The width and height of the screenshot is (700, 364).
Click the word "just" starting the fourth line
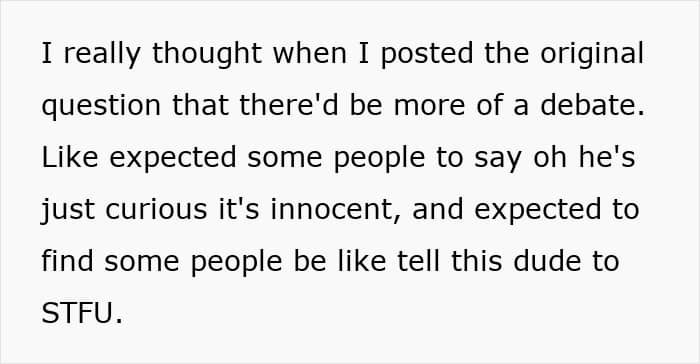pos(68,210)
